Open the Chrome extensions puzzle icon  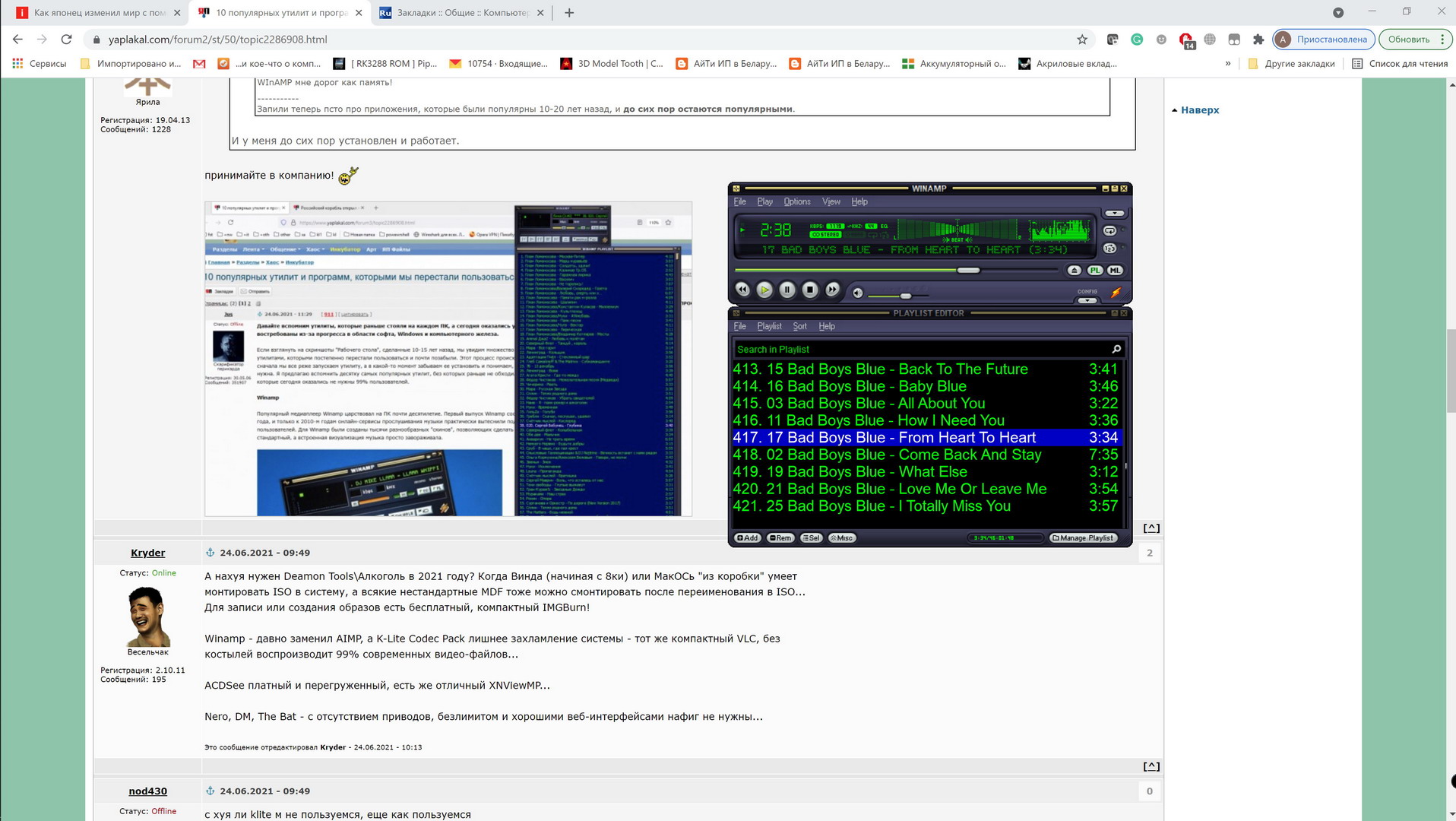tap(1258, 40)
